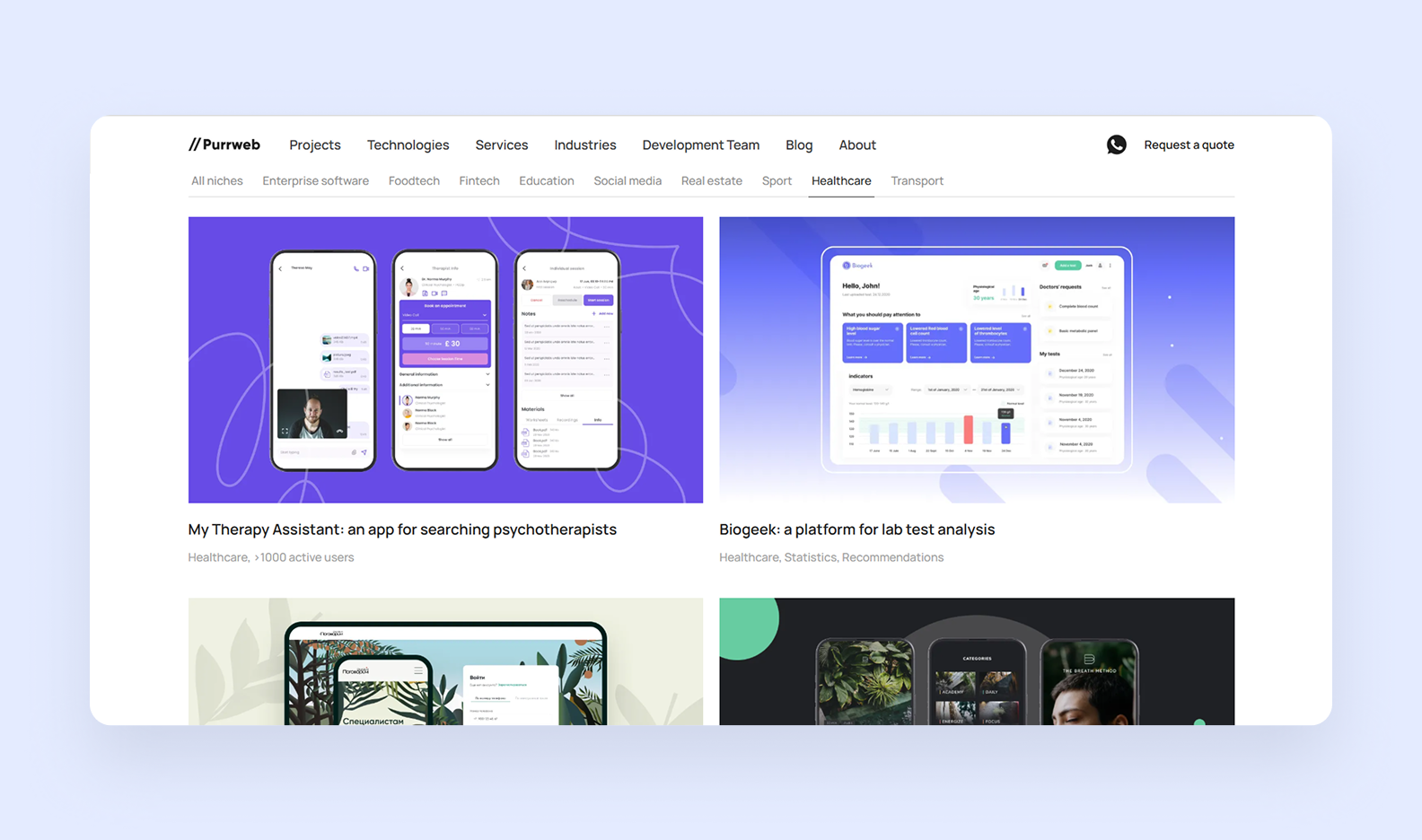Click My Therapy Assistant project title
Viewport: 1422px width, 840px height.
[402, 529]
